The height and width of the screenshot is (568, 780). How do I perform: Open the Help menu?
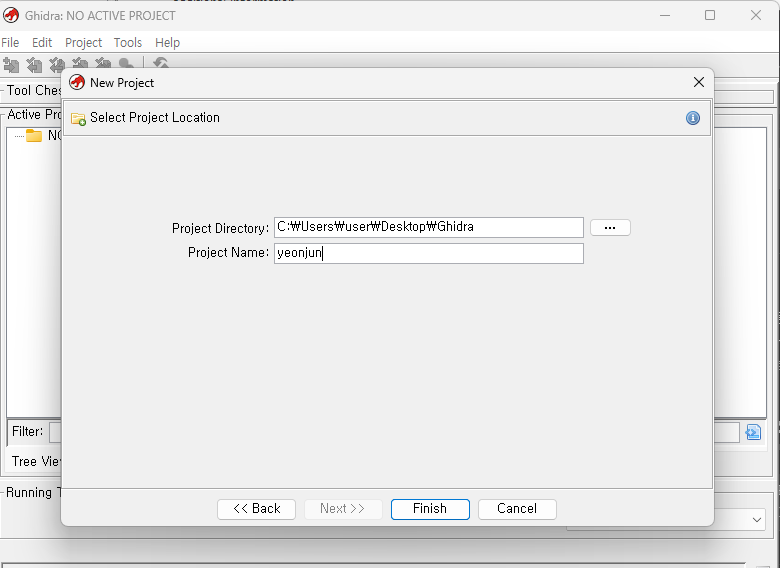click(167, 43)
